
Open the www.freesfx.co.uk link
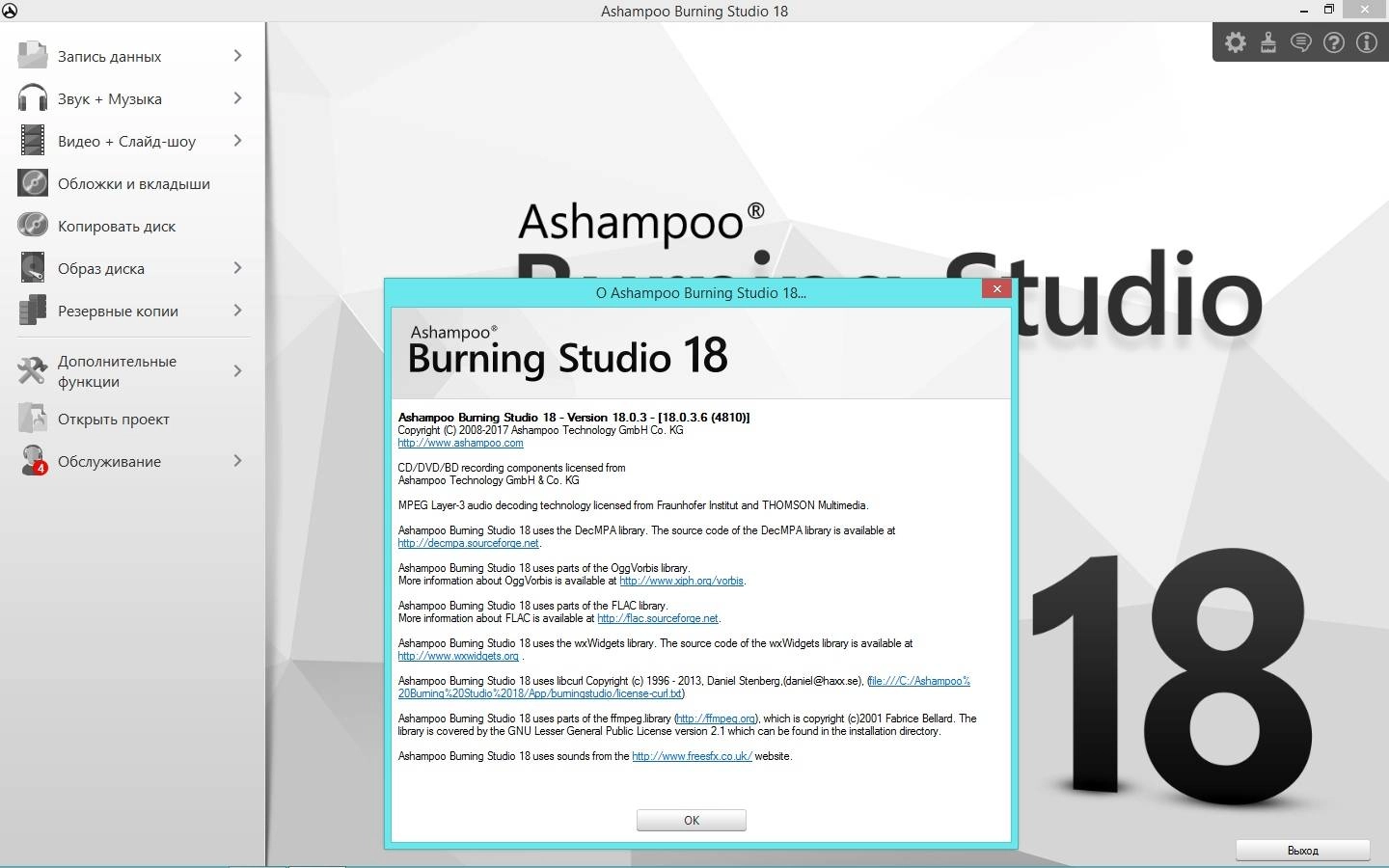(692, 756)
